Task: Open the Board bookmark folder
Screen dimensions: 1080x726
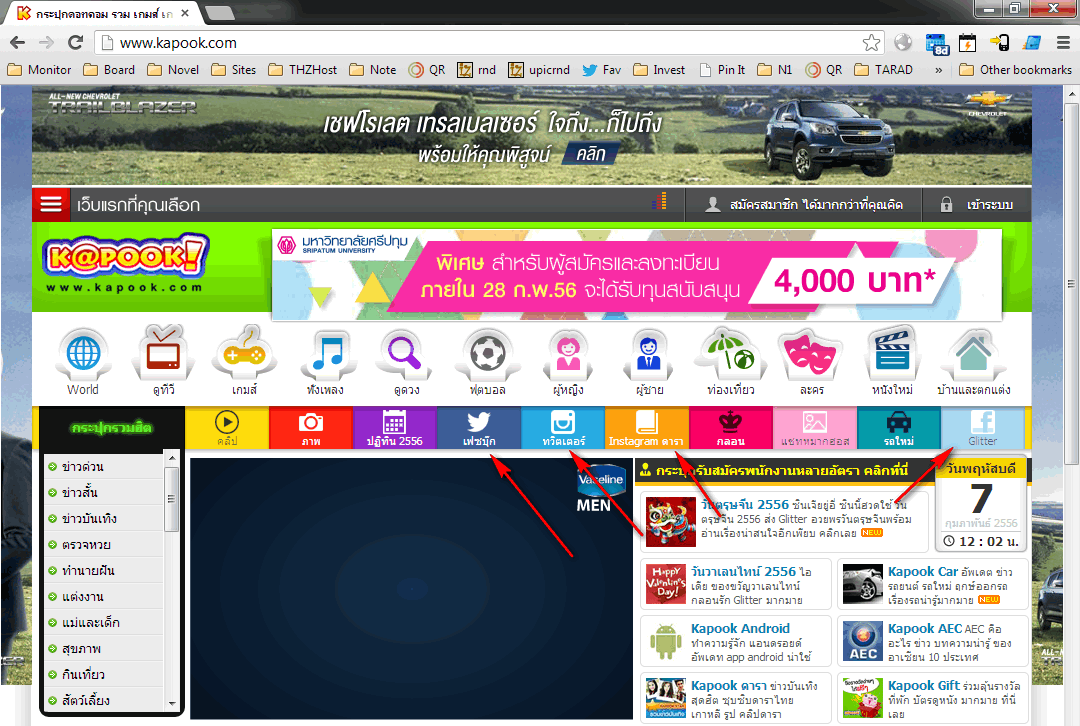Action: (x=109, y=70)
